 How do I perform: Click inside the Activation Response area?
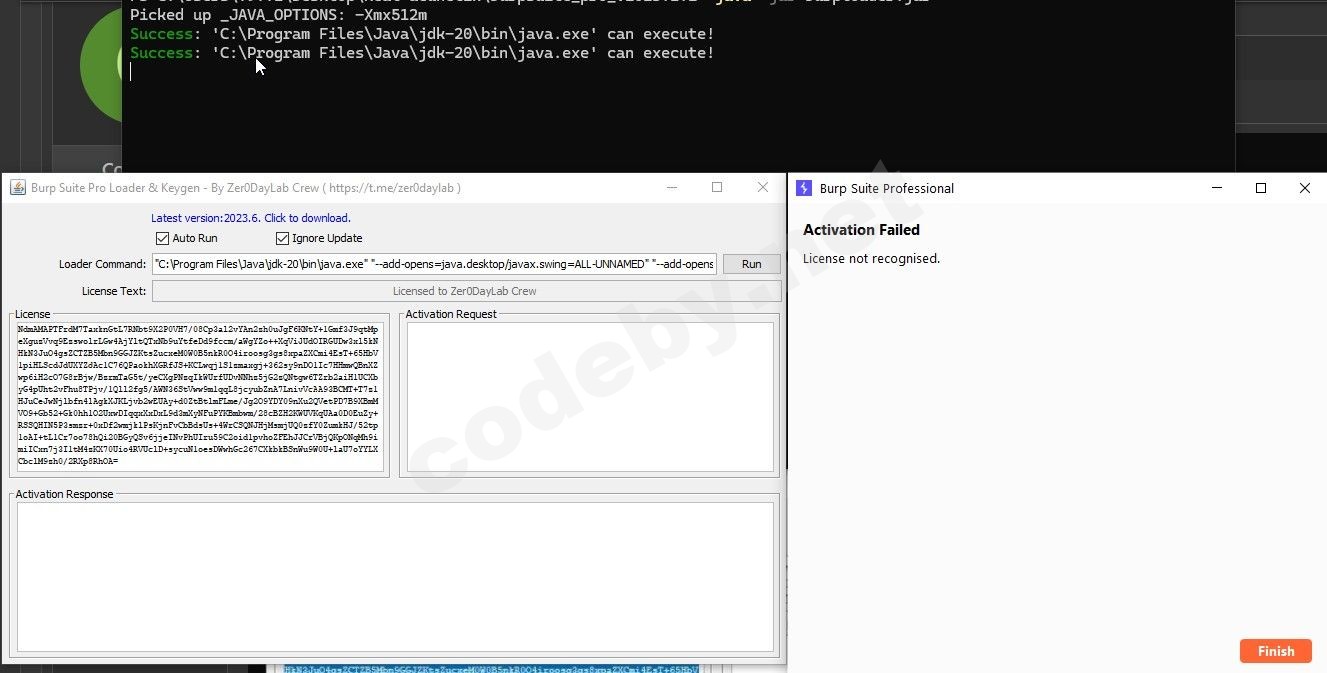click(x=395, y=577)
